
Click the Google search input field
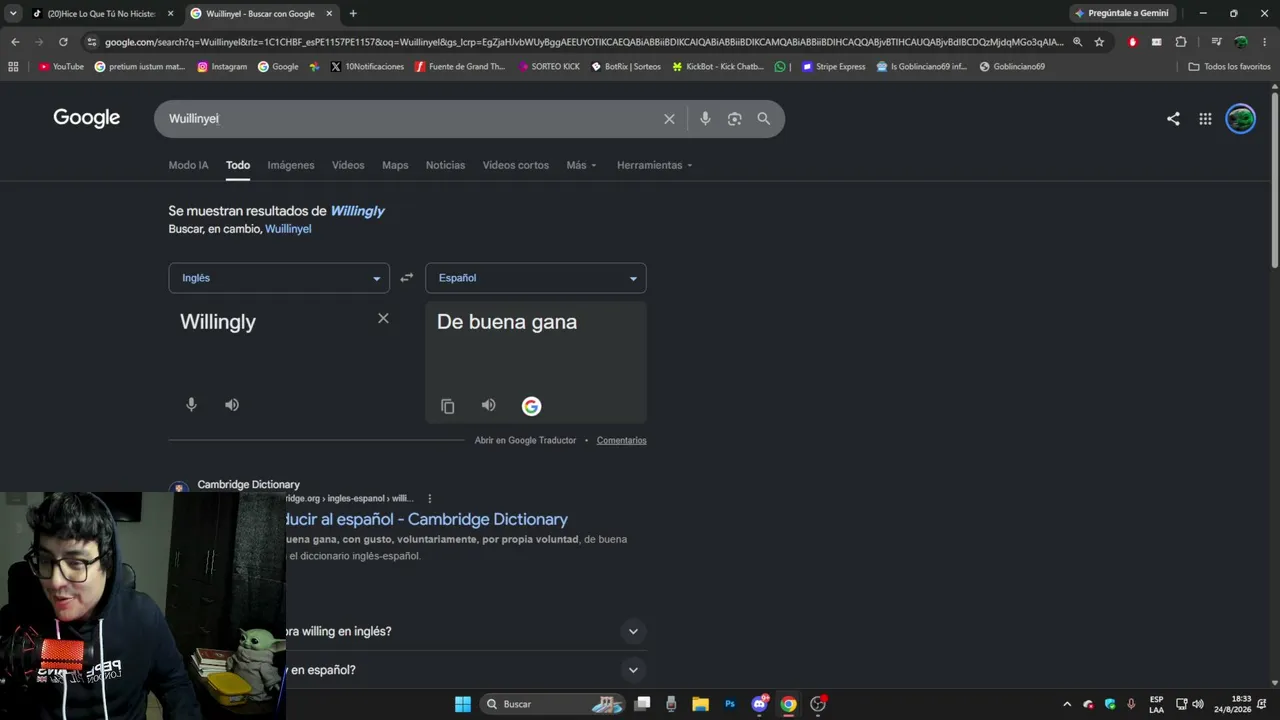[x=410, y=119]
